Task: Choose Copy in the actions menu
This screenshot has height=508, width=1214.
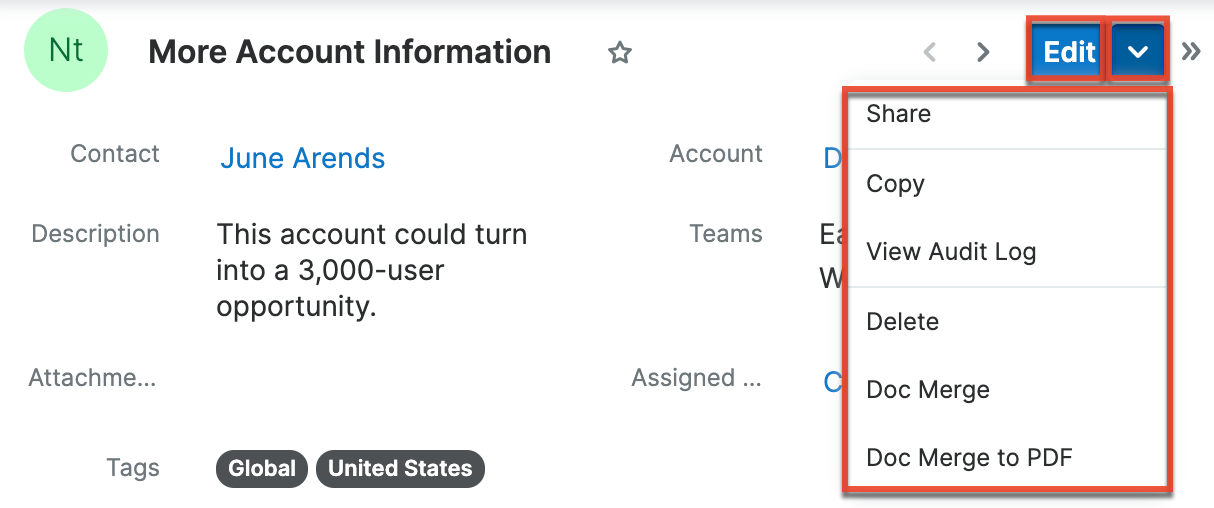Action: pyautogui.click(x=895, y=184)
